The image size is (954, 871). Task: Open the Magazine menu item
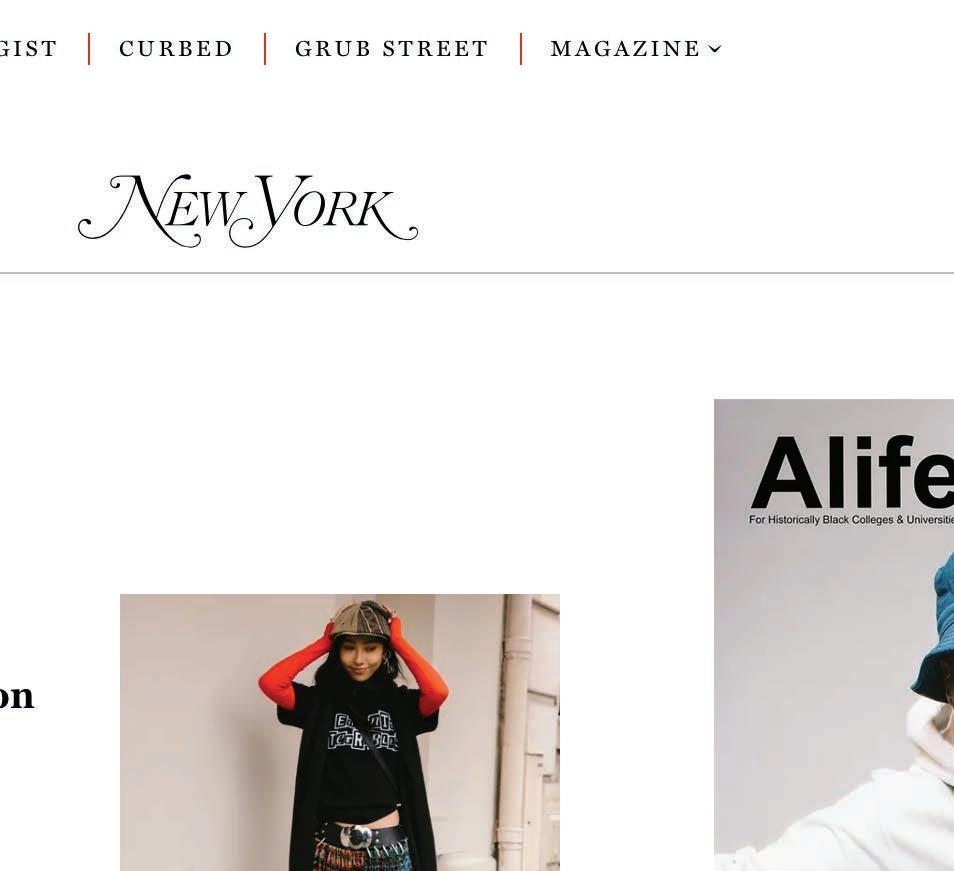[626, 49]
